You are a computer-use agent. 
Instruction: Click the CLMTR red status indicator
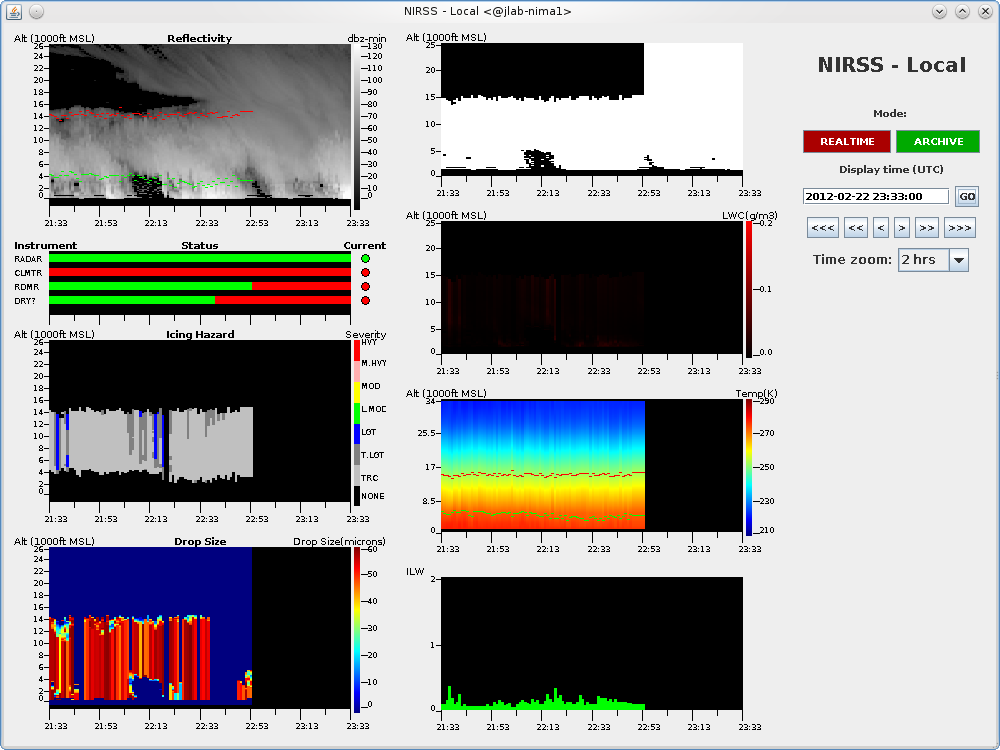click(x=365, y=272)
